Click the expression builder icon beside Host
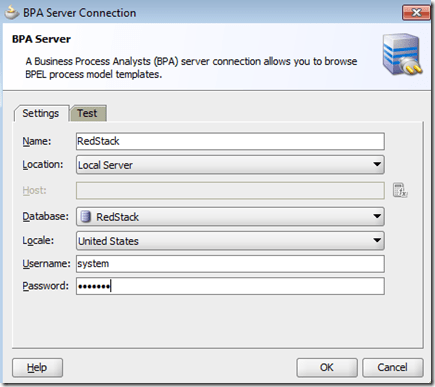Screen dimensions: 435x387 coord(400,190)
